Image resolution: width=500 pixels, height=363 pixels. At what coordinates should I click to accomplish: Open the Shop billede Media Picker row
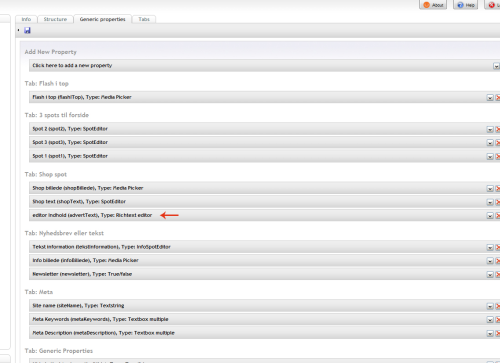coord(264,188)
